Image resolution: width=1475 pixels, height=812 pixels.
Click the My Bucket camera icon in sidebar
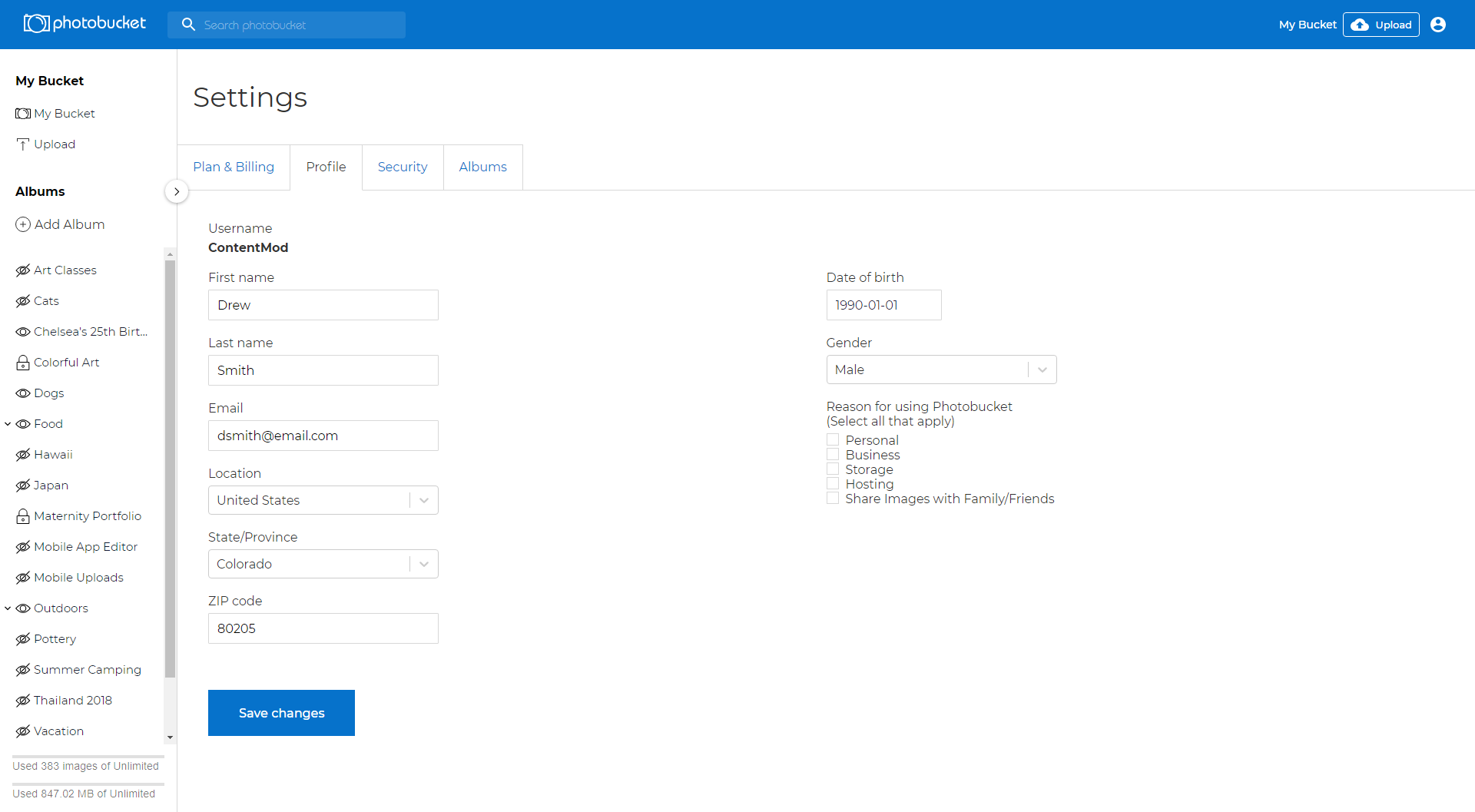23,114
